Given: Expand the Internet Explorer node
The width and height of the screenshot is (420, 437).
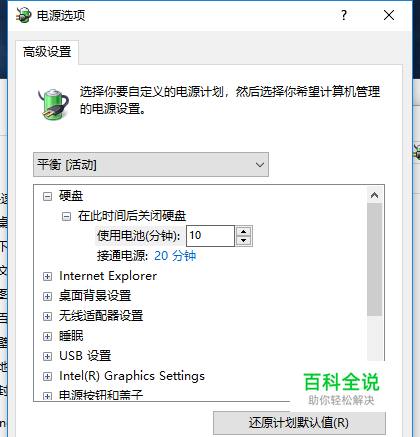Looking at the screenshot, I should click(x=47, y=276).
